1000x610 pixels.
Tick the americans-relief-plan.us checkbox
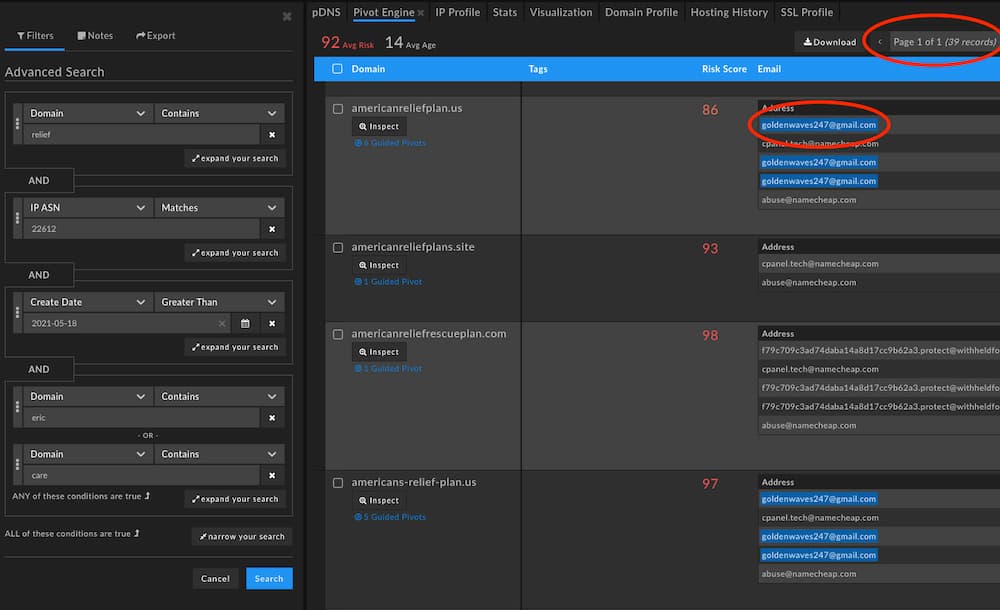pos(338,483)
